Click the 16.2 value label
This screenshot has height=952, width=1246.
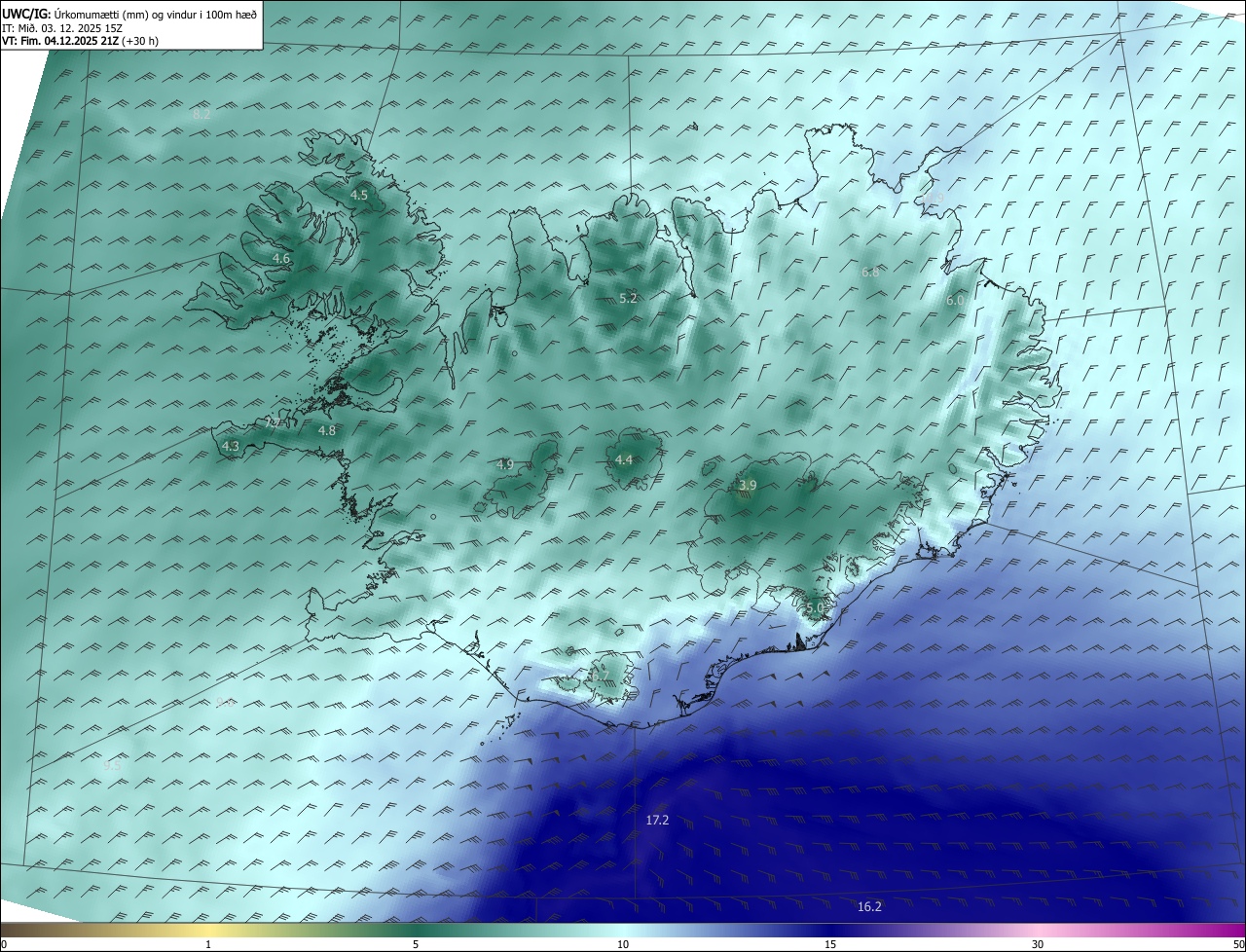(x=870, y=906)
